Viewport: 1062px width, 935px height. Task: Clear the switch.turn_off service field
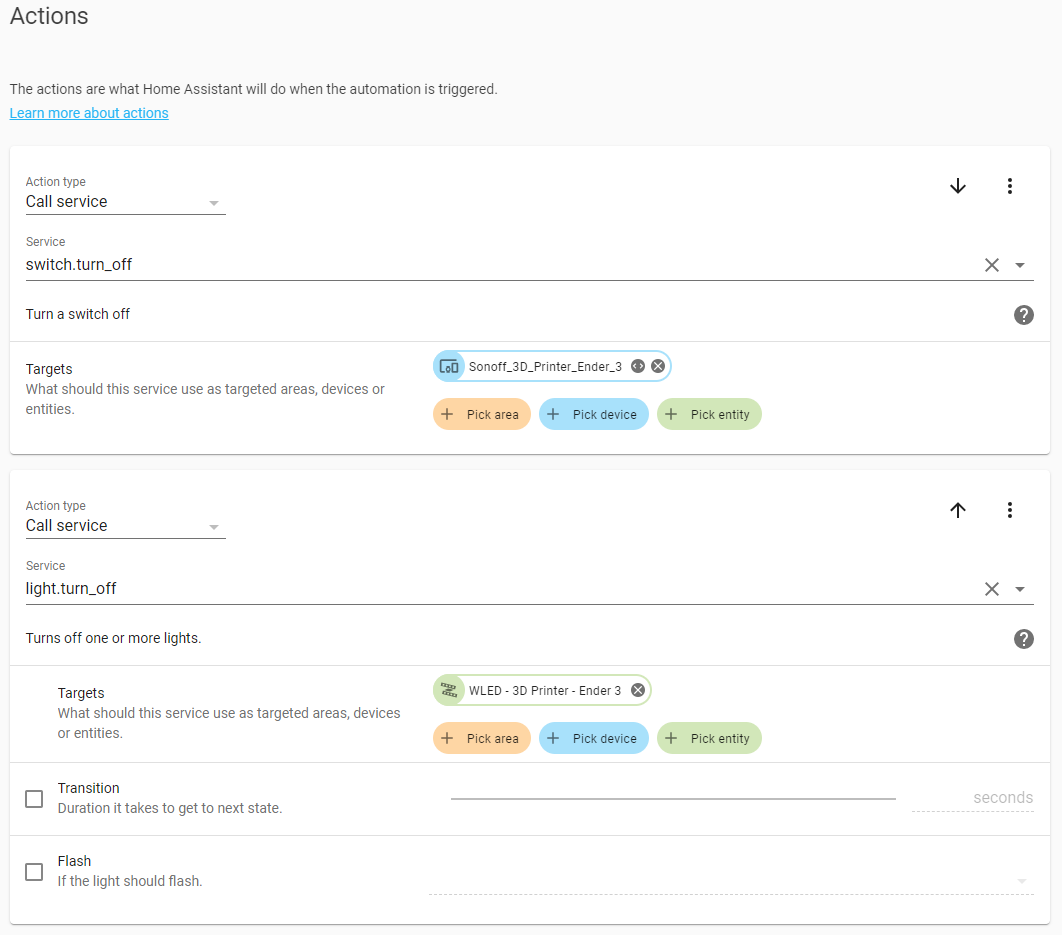pyautogui.click(x=992, y=265)
